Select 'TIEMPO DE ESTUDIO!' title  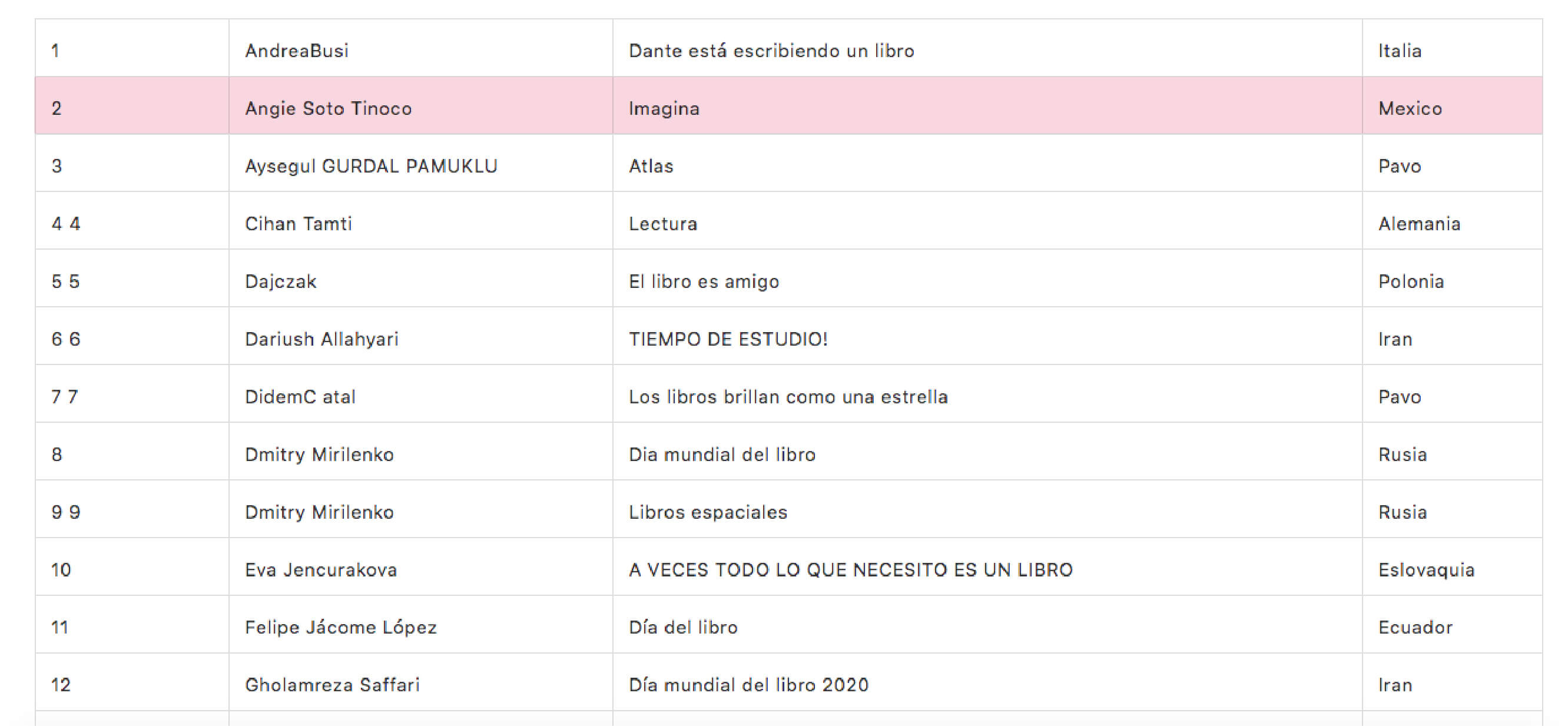[x=728, y=339]
